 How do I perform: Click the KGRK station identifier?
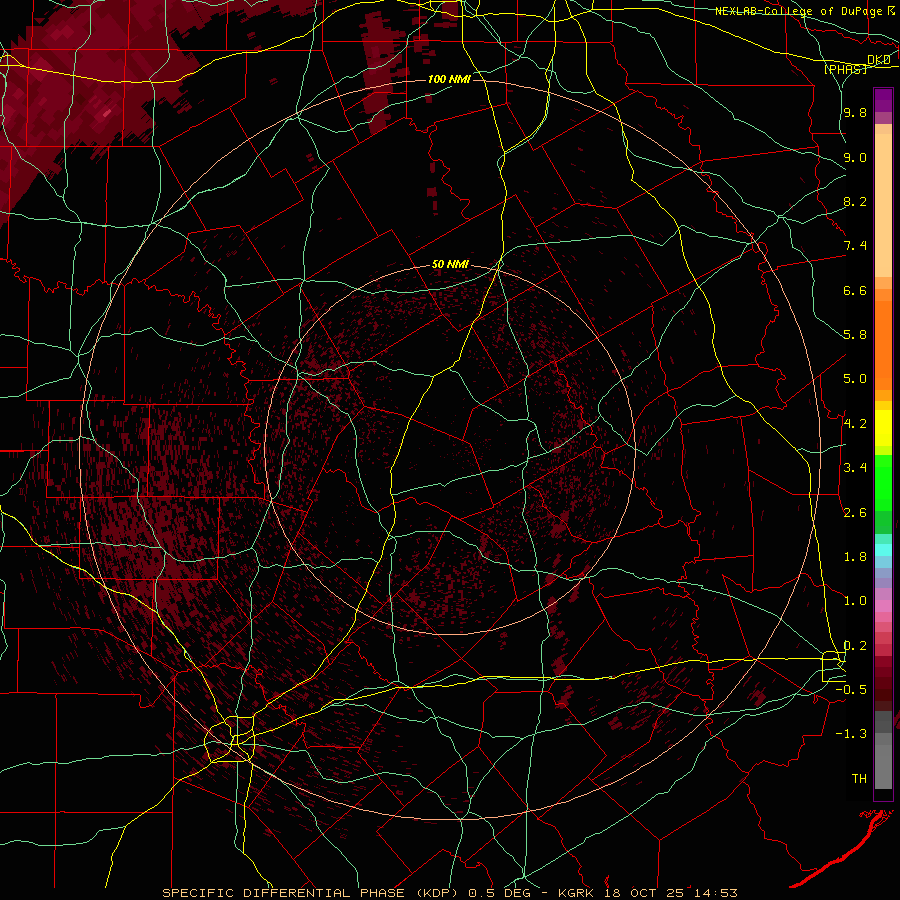click(x=577, y=893)
